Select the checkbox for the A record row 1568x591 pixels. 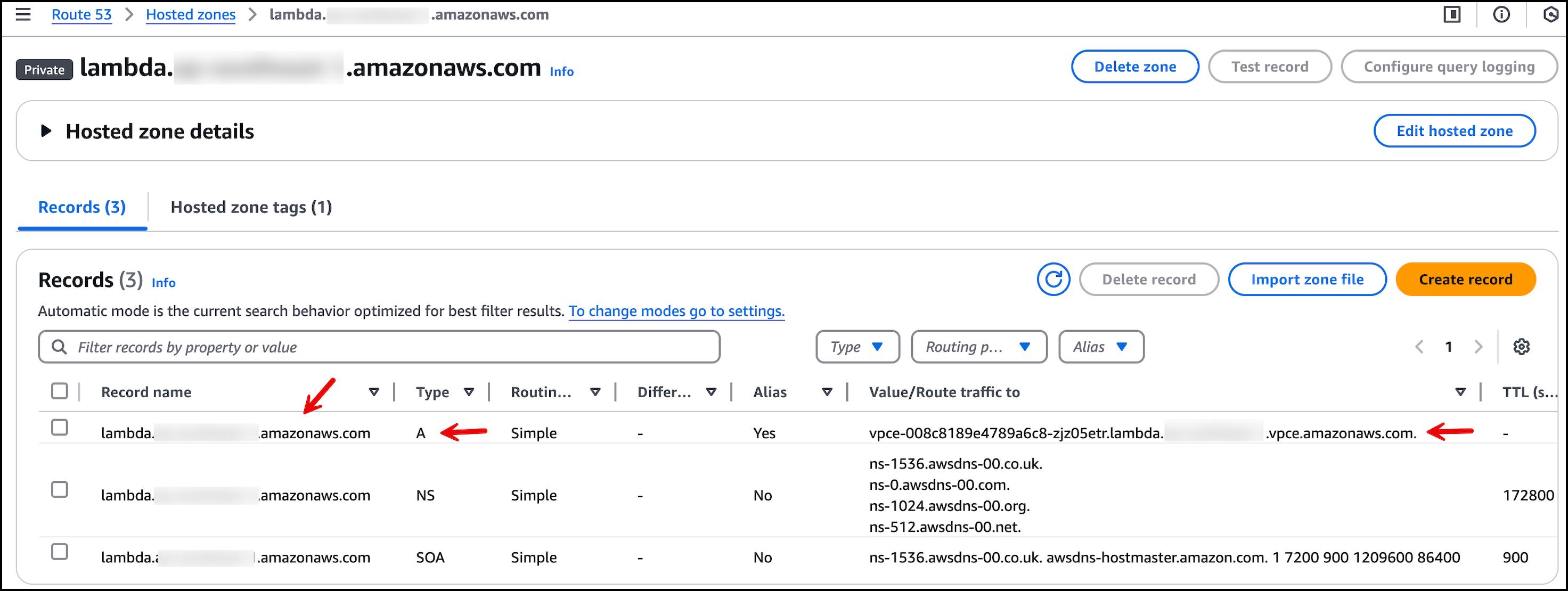60,428
